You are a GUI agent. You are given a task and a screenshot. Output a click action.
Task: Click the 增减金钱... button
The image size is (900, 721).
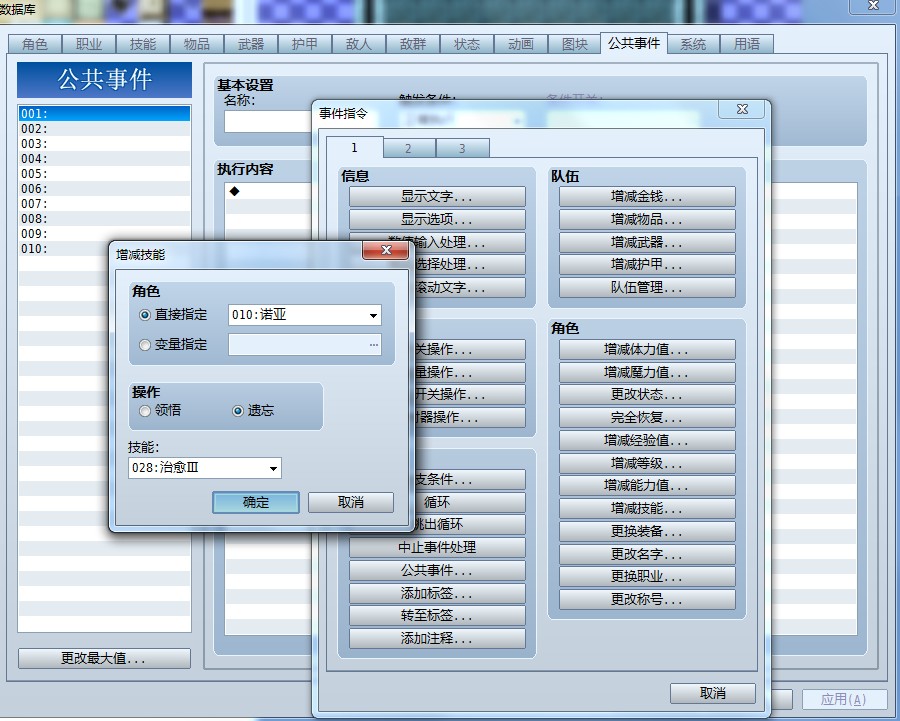click(x=647, y=196)
